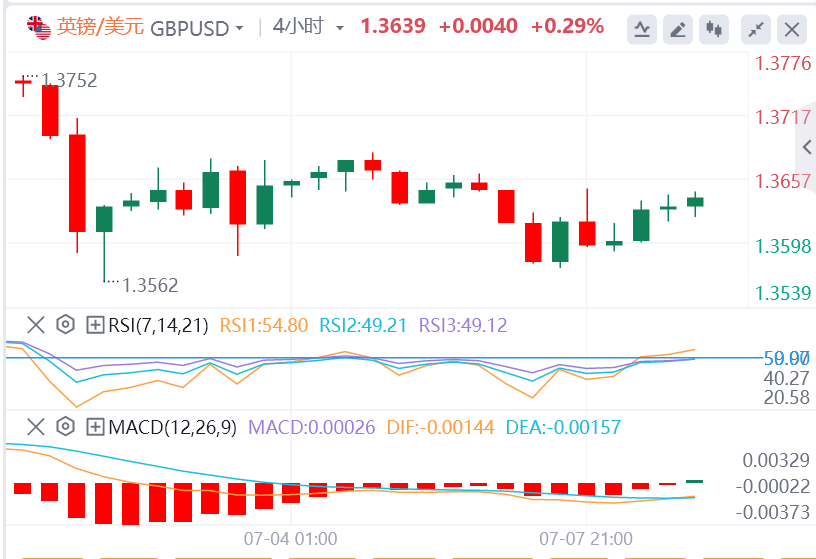Expand side panel with left chevron

click(807, 147)
